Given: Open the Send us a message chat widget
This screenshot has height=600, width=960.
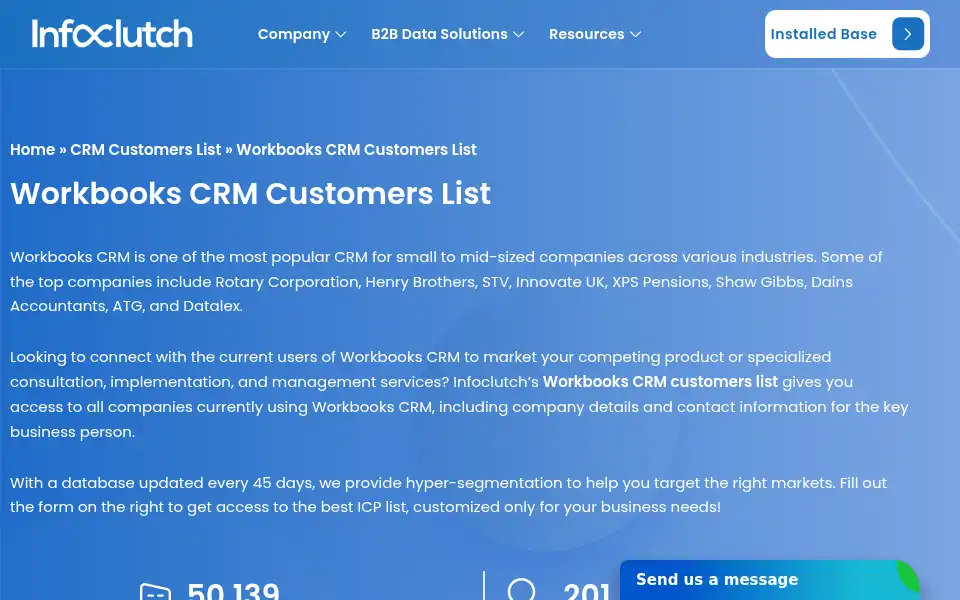Looking at the screenshot, I should [x=770, y=580].
